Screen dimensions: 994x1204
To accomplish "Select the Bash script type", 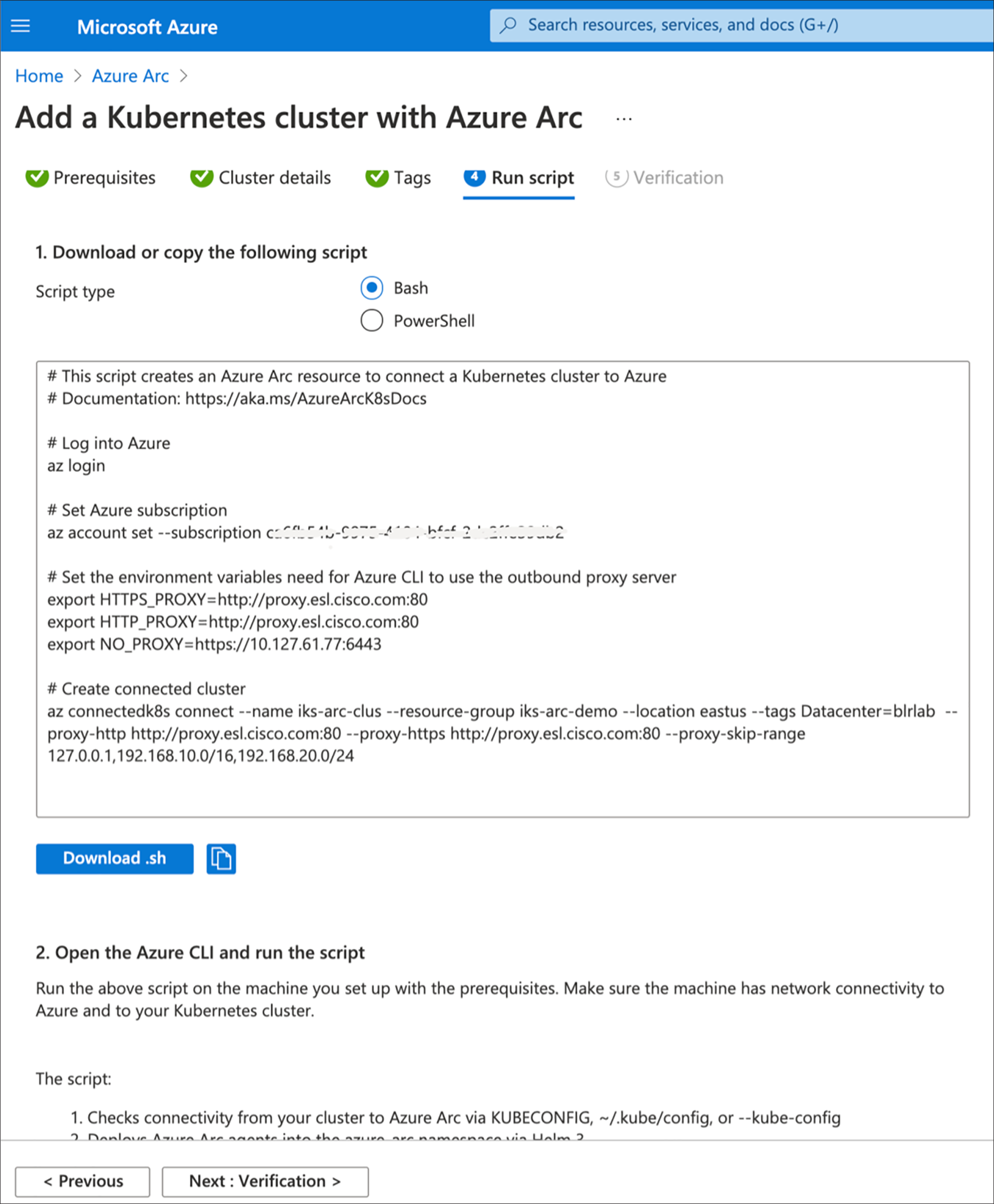I will coord(371,288).
